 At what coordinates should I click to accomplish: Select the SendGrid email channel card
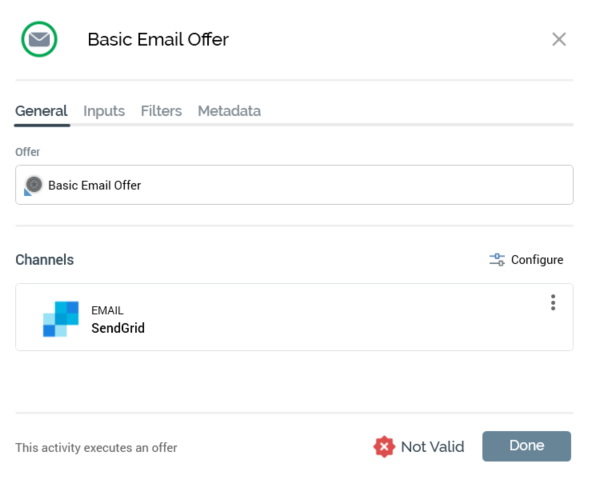coord(294,317)
